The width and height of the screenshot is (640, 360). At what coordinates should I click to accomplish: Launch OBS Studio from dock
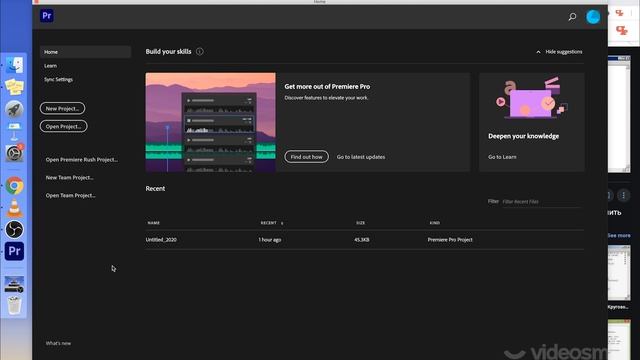[x=14, y=230]
